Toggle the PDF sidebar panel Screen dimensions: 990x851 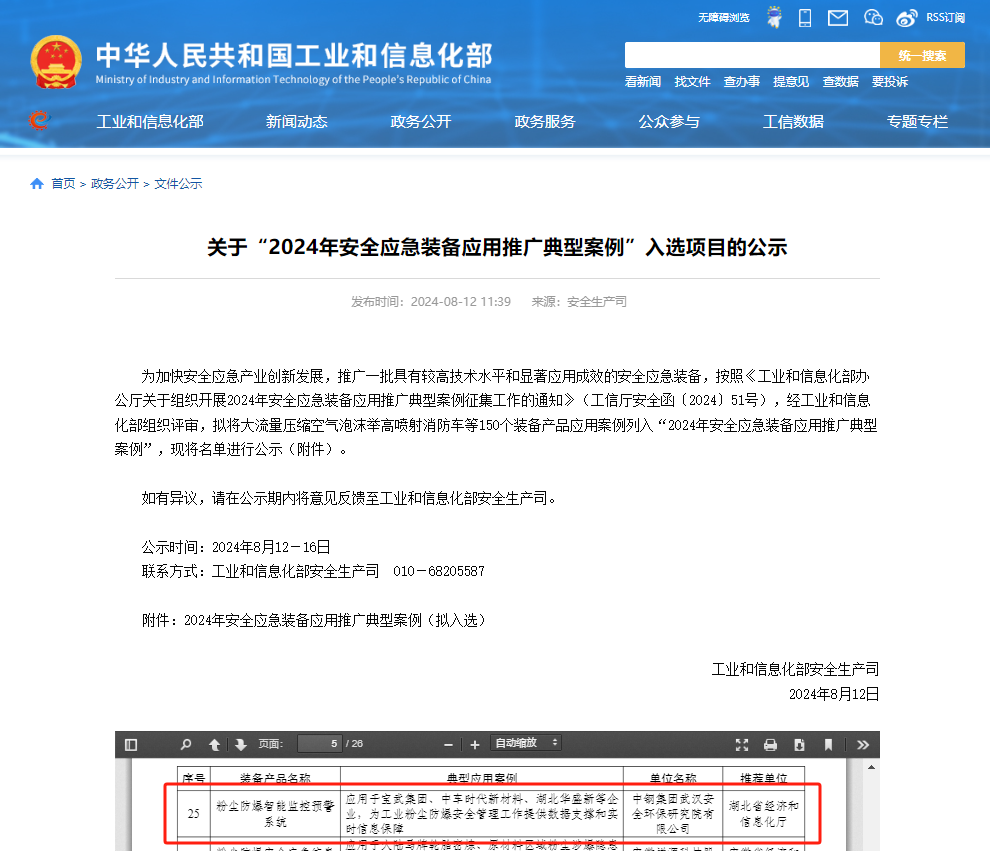pos(131,745)
